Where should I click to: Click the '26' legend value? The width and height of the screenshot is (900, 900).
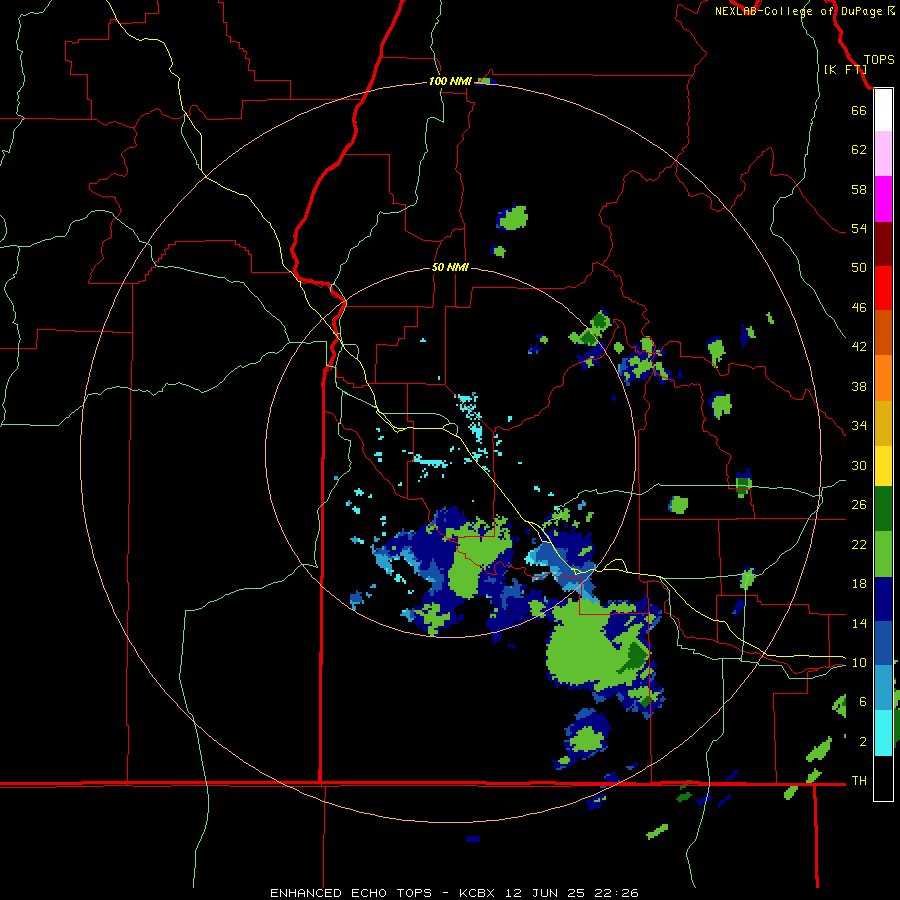click(859, 505)
